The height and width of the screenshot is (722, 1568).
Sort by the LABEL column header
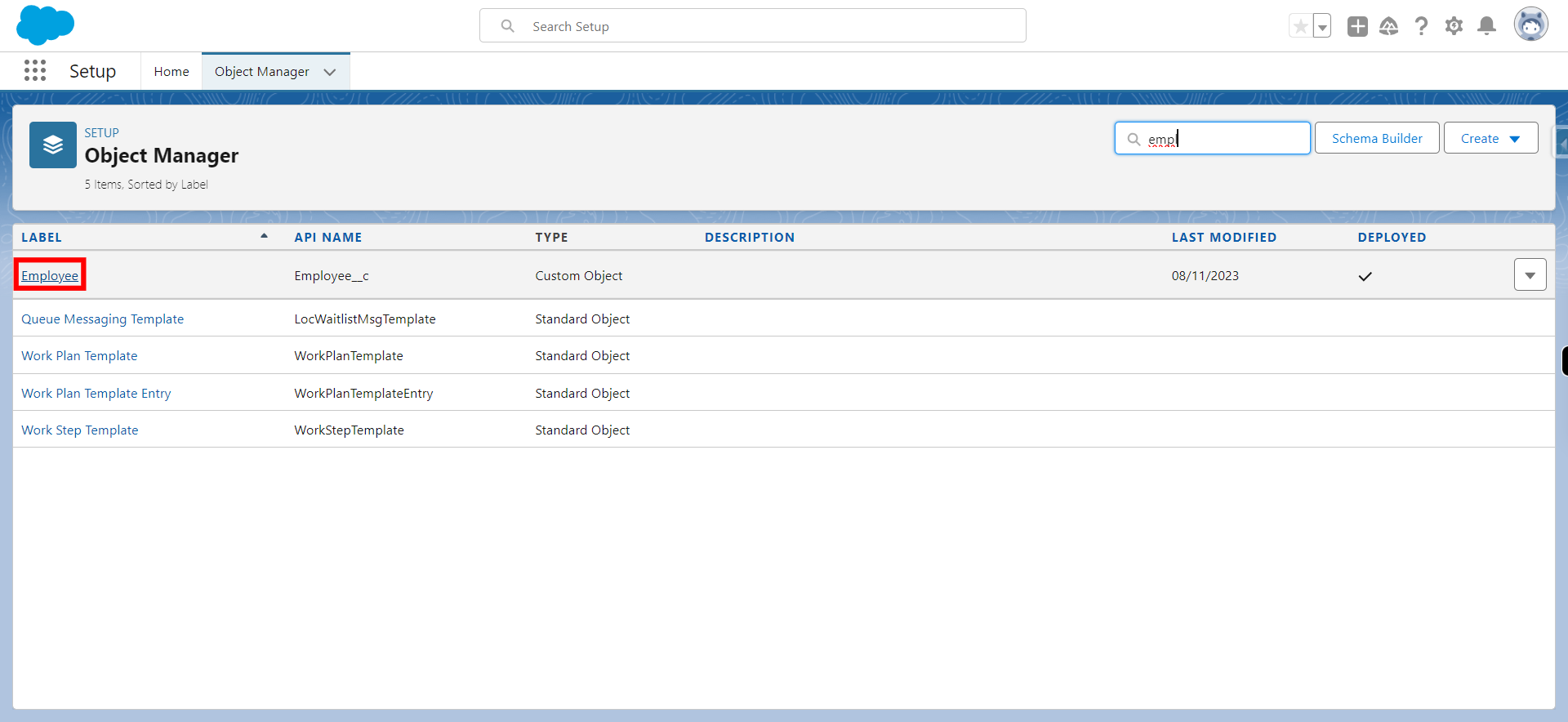(42, 238)
